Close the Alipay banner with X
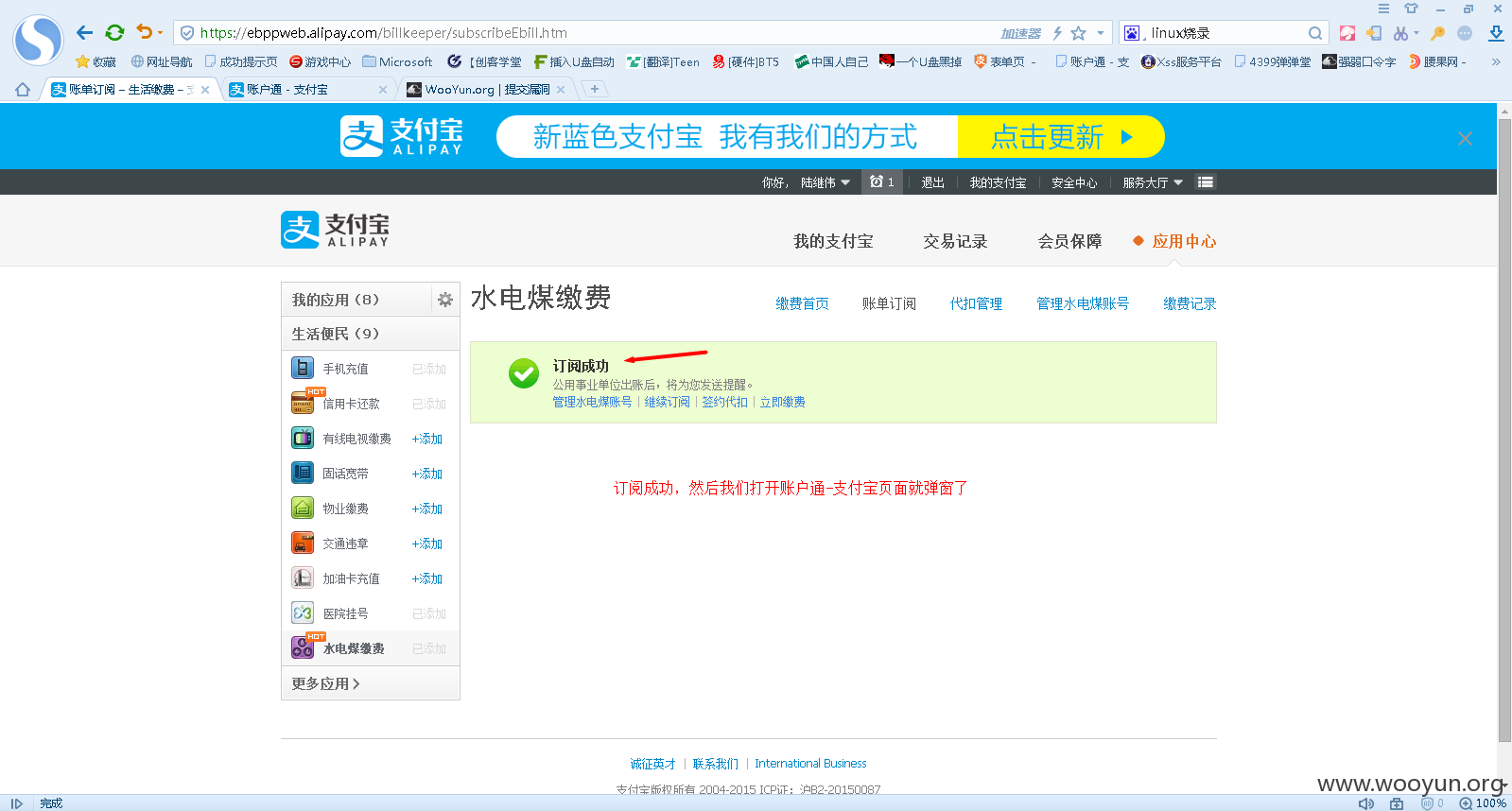The image size is (1512, 811). (1465, 138)
